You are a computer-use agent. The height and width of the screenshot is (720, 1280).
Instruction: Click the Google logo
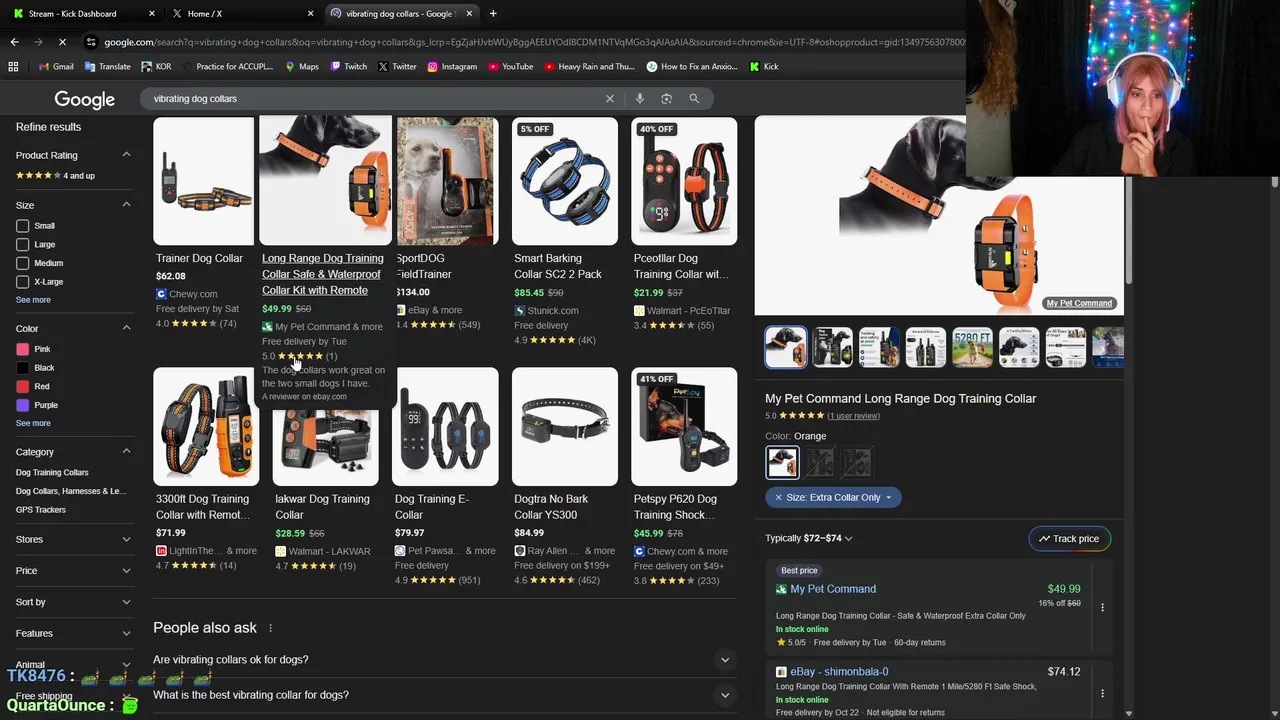[84, 99]
